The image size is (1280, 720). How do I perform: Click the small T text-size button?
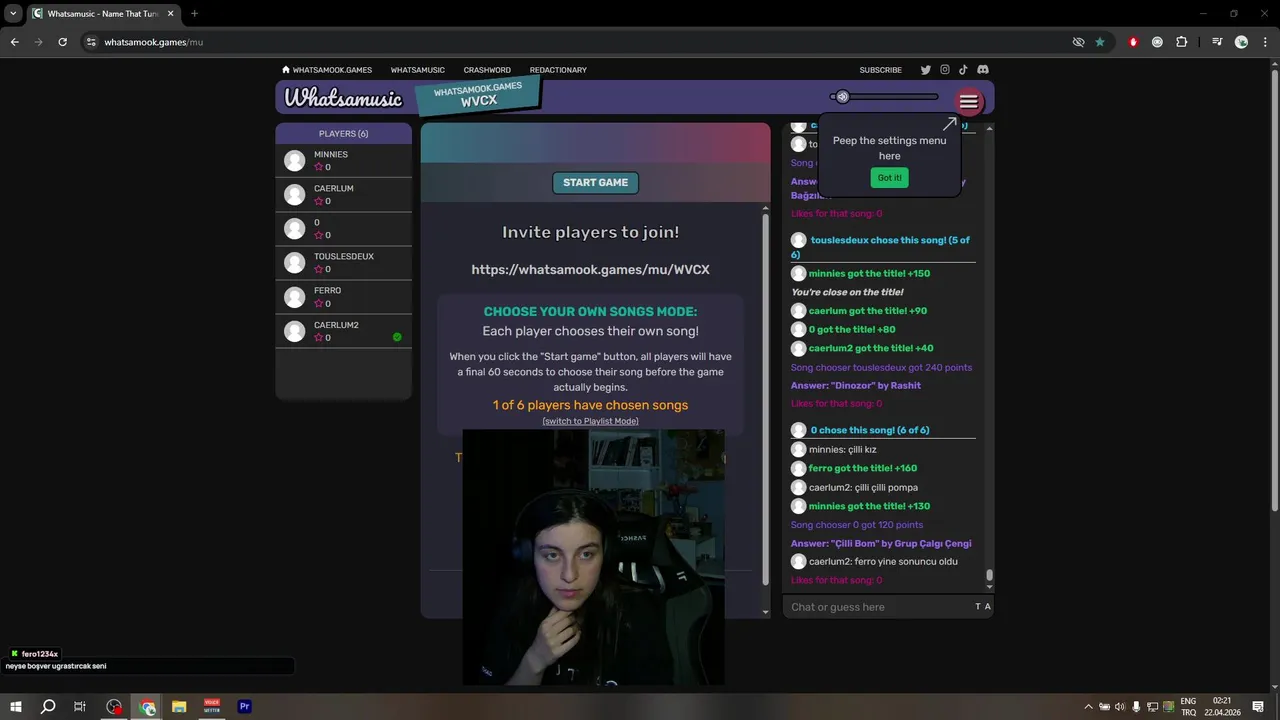pos(978,607)
